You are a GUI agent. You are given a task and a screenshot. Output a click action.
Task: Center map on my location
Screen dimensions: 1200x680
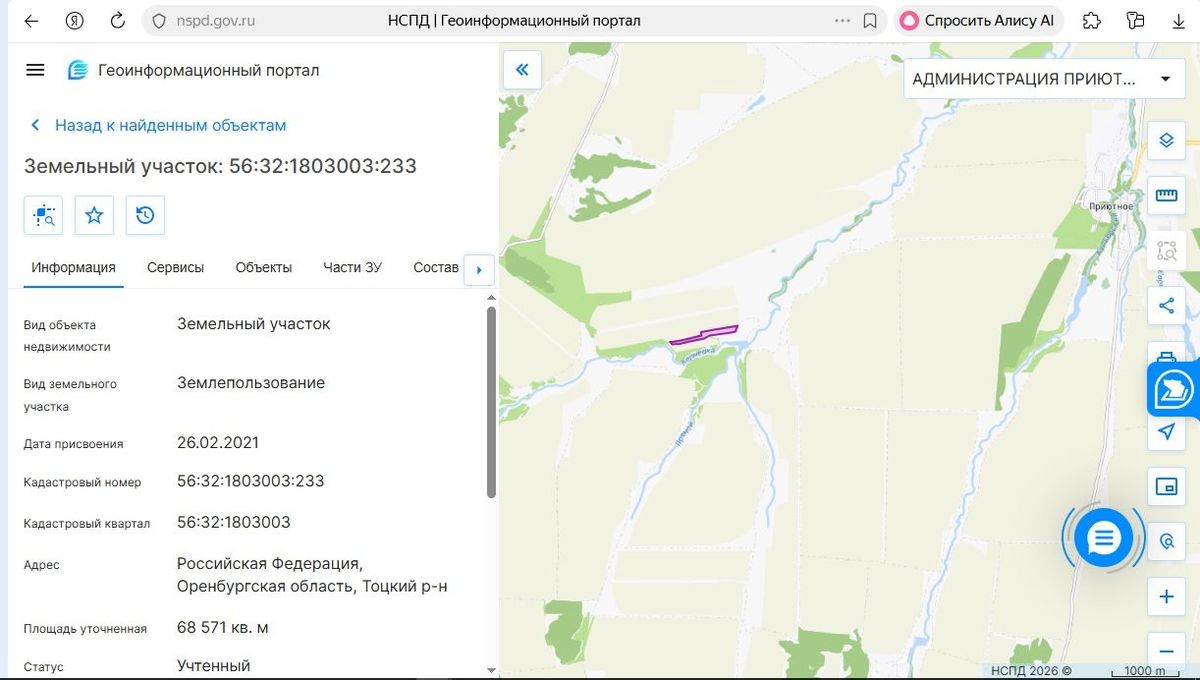(x=1166, y=431)
